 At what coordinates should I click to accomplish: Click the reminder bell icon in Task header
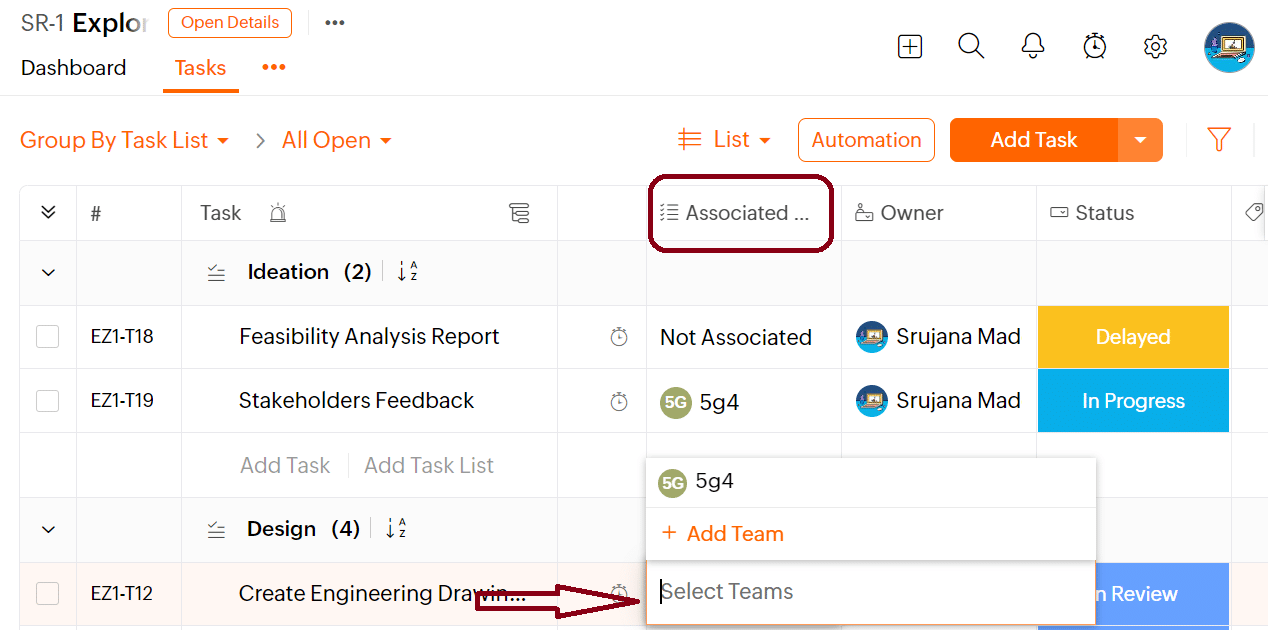pos(278,213)
